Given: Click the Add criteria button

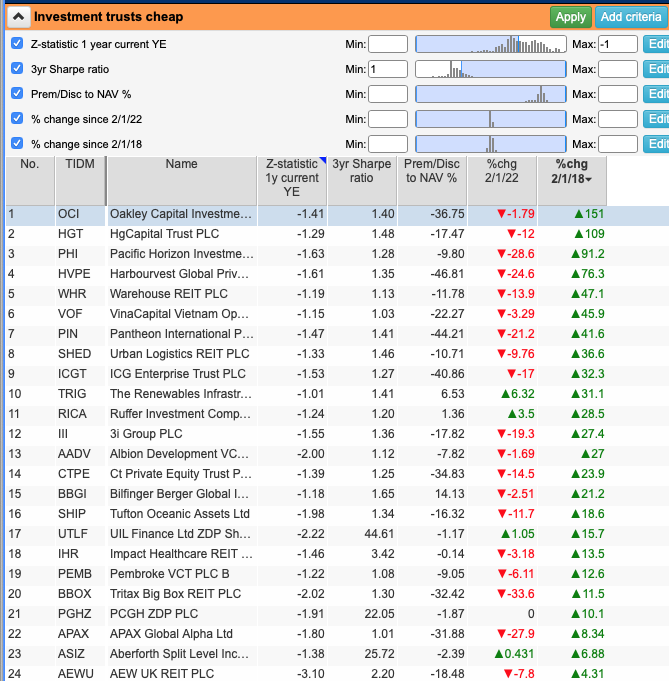Looking at the screenshot, I should 631,17.
